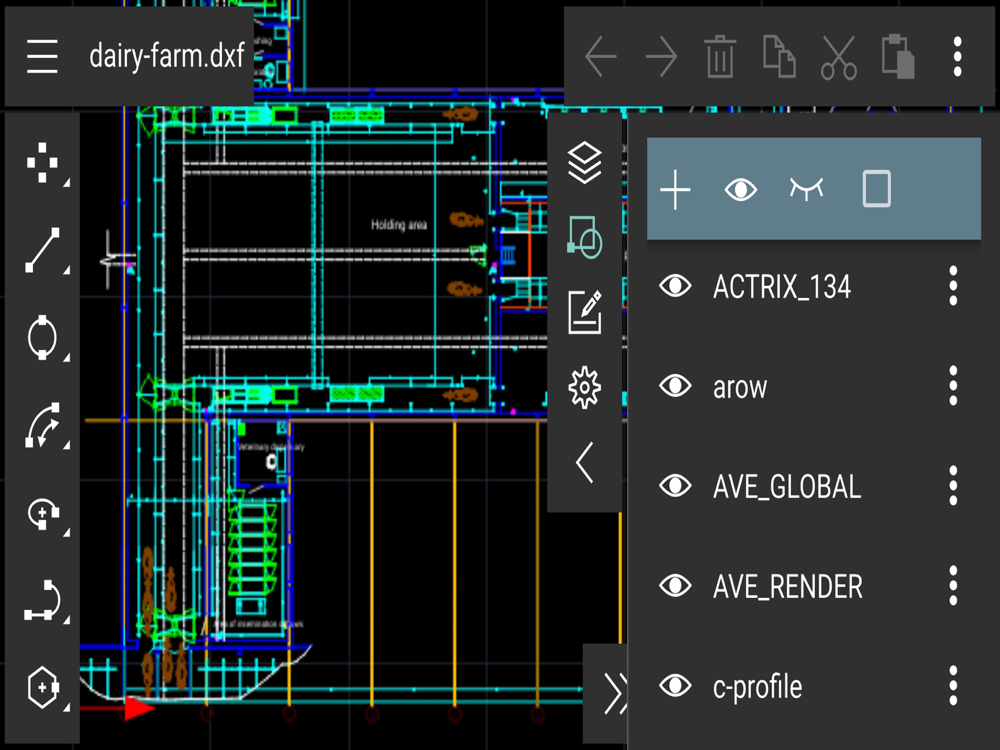Collapse the side panel with left chevron
Viewport: 1000px width, 750px height.
click(584, 462)
